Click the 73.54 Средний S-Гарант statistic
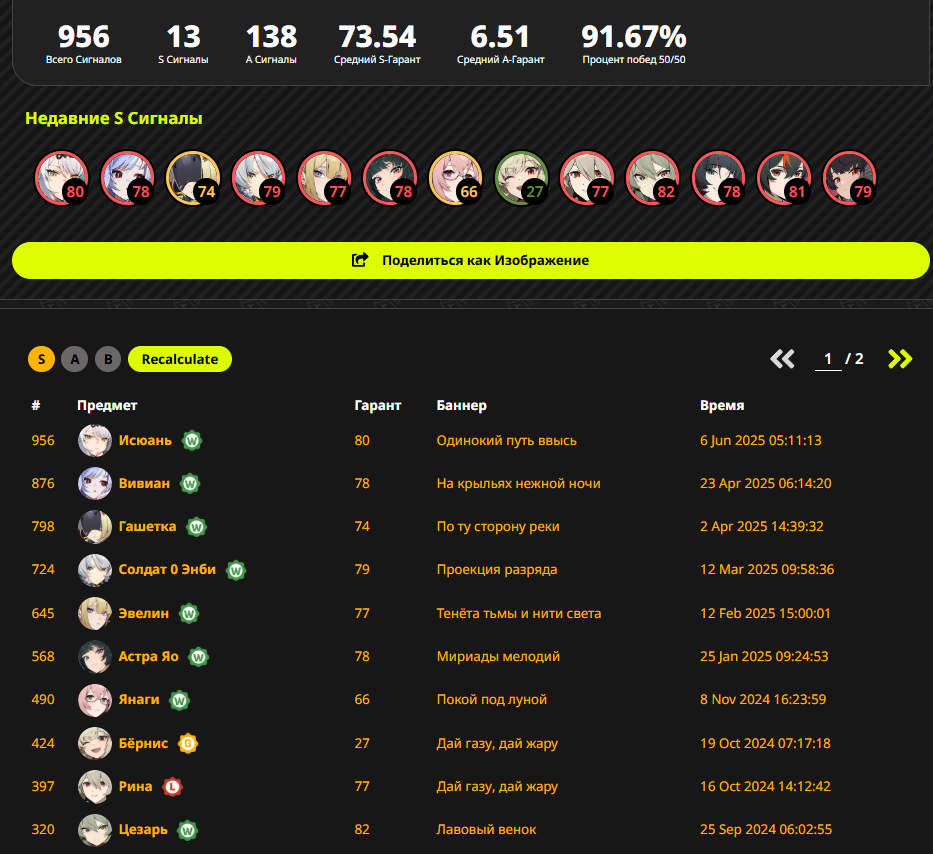 (377, 44)
